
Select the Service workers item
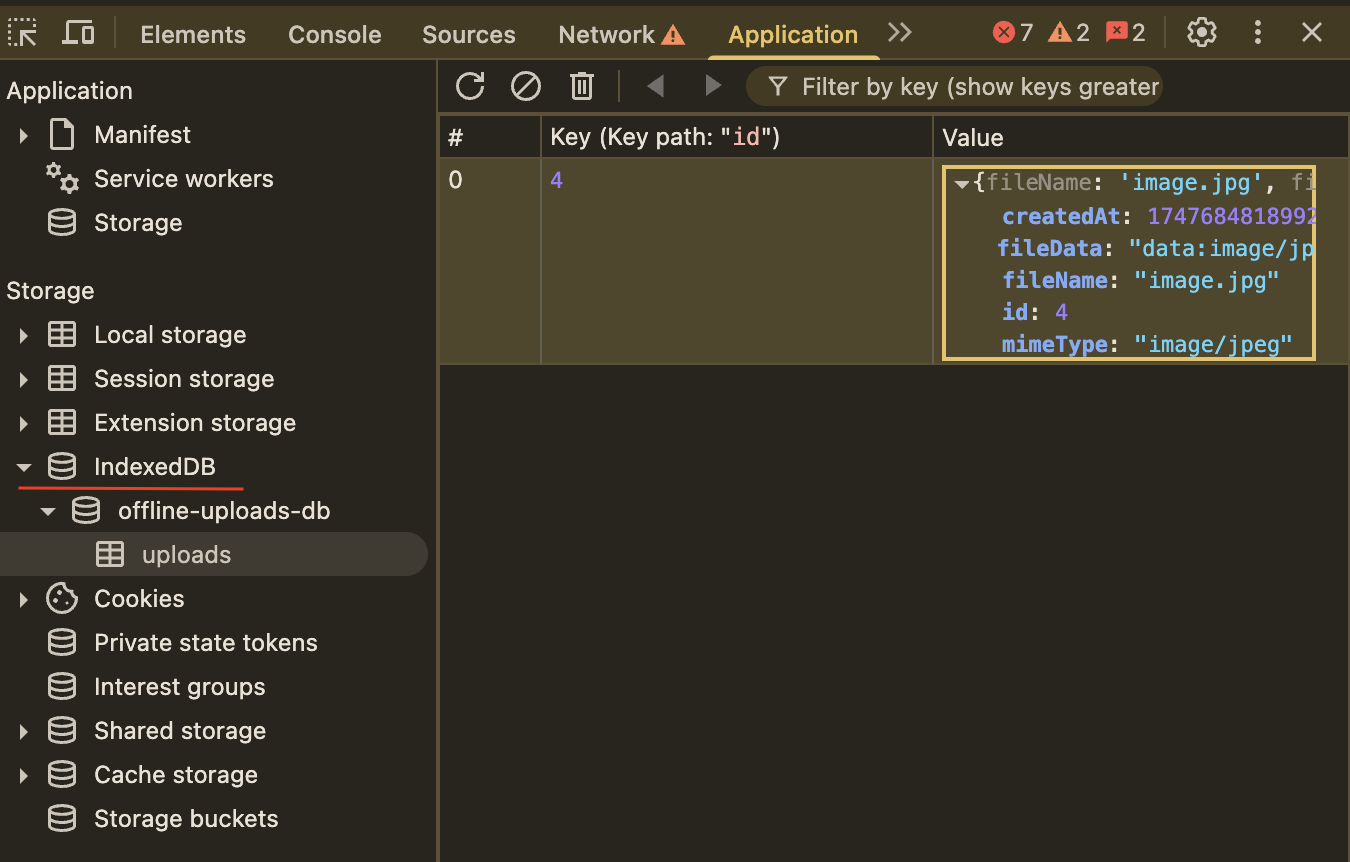183,179
